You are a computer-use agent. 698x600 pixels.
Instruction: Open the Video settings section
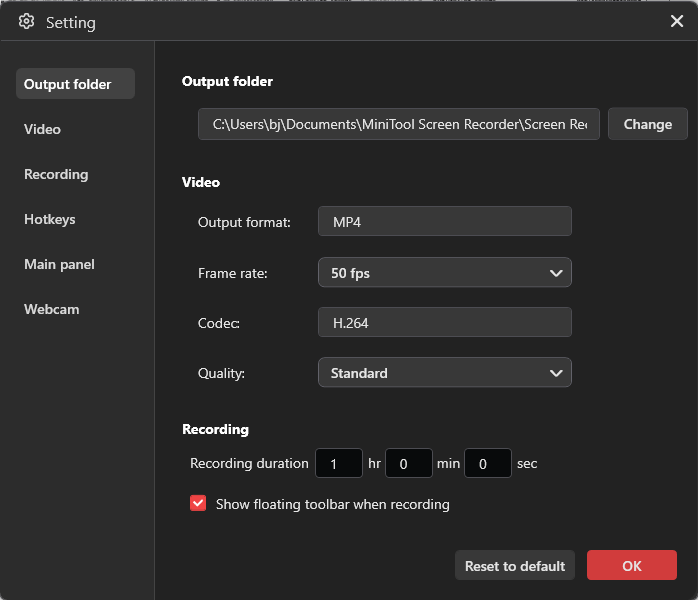click(43, 129)
